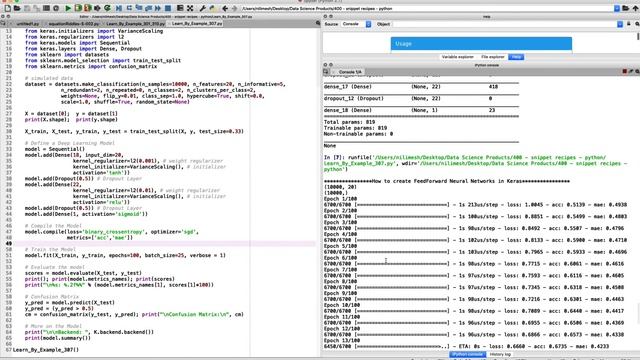
Task: Lock the Help pane with the padlock
Action: click(x=629, y=24)
